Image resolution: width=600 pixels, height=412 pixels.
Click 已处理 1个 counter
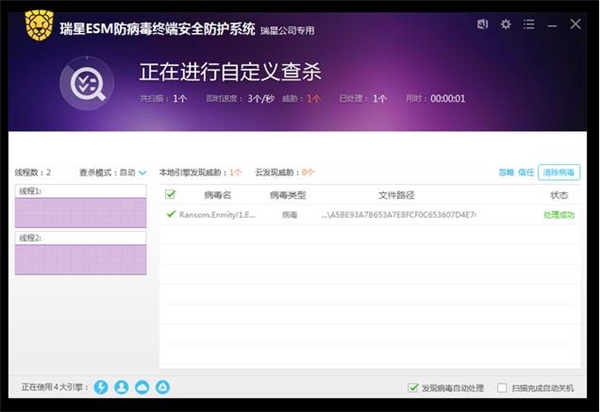pos(363,99)
